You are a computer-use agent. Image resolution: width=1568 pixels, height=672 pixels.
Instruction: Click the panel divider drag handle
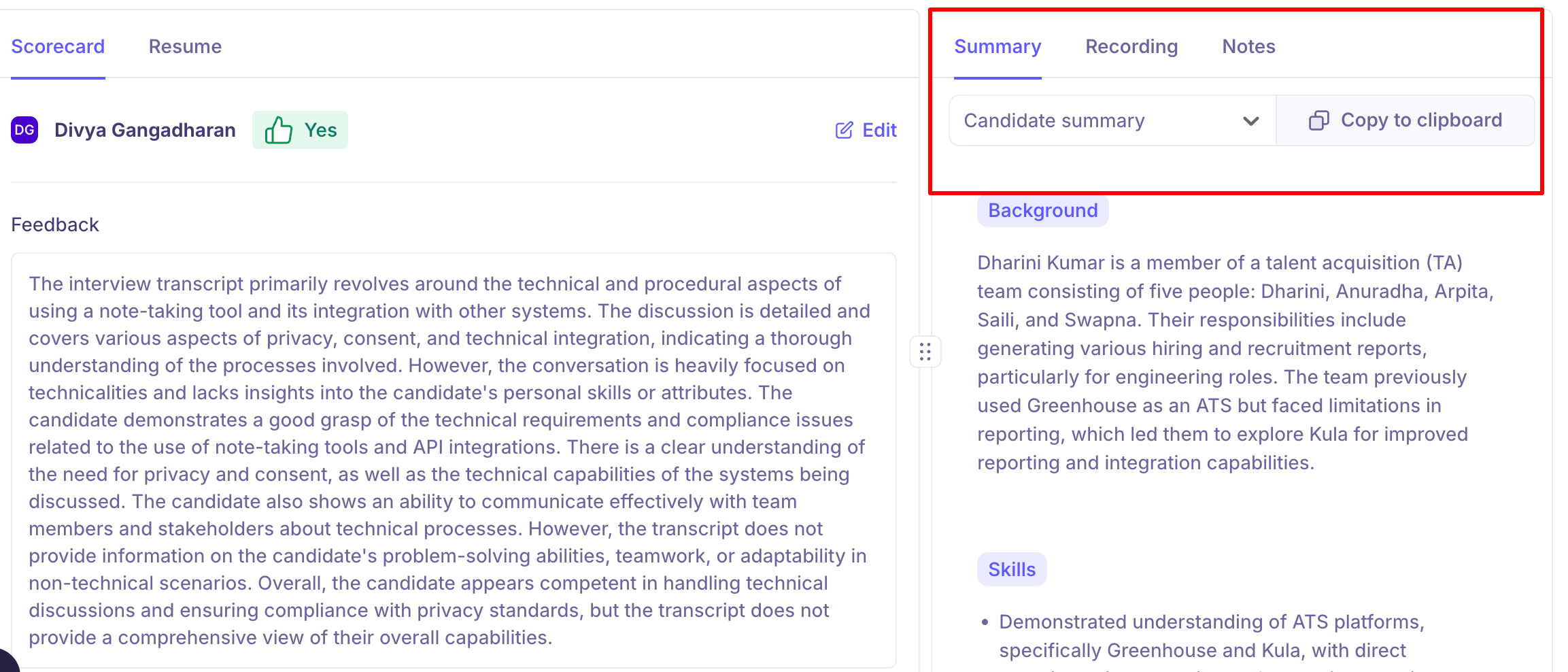click(x=925, y=352)
